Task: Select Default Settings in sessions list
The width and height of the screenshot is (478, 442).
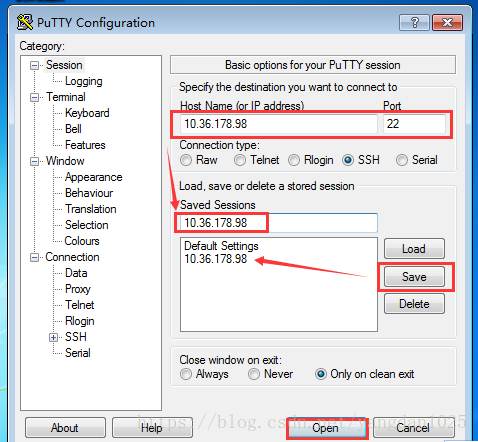Action: coord(221,246)
